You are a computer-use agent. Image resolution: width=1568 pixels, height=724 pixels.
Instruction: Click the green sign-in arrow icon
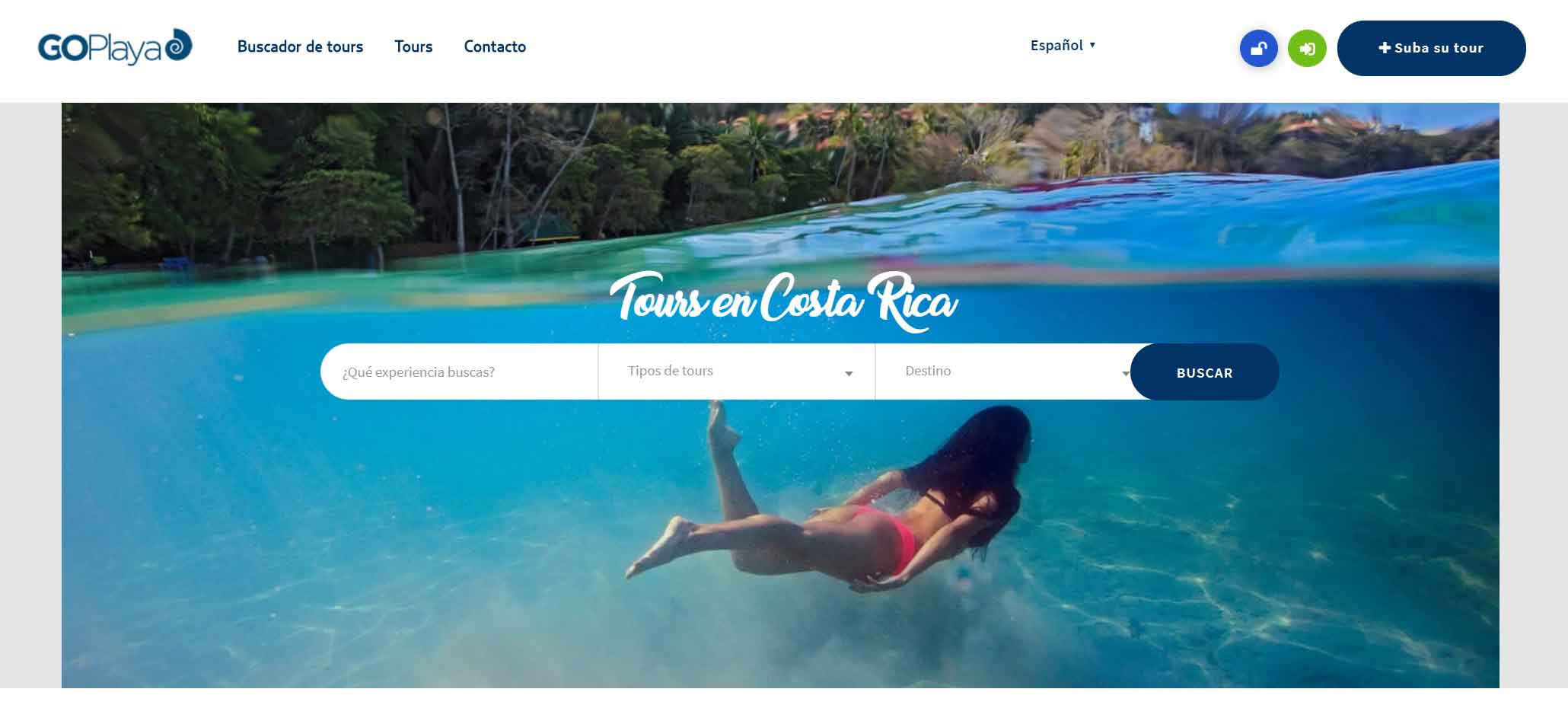click(x=1307, y=49)
